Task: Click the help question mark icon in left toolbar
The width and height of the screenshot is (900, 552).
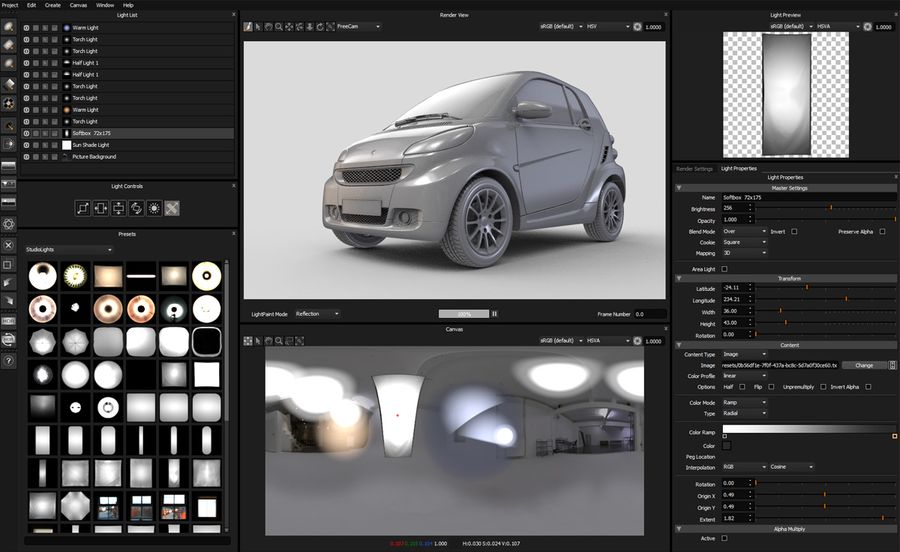Action: [x=9, y=360]
